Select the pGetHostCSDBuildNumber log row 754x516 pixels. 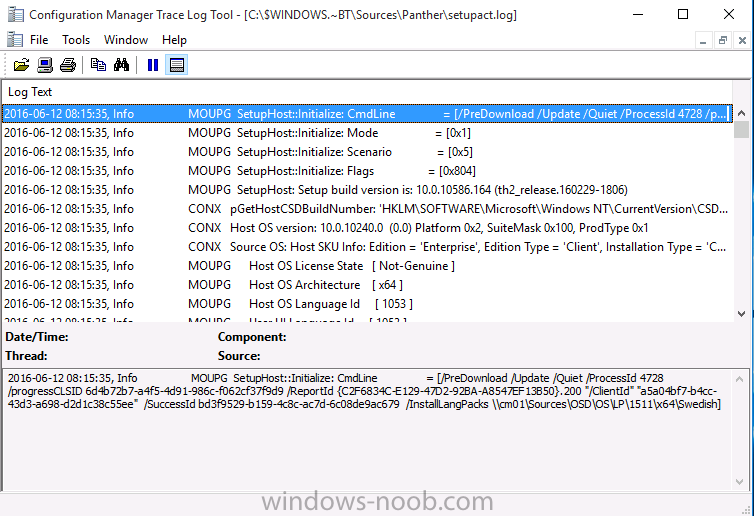(x=367, y=209)
